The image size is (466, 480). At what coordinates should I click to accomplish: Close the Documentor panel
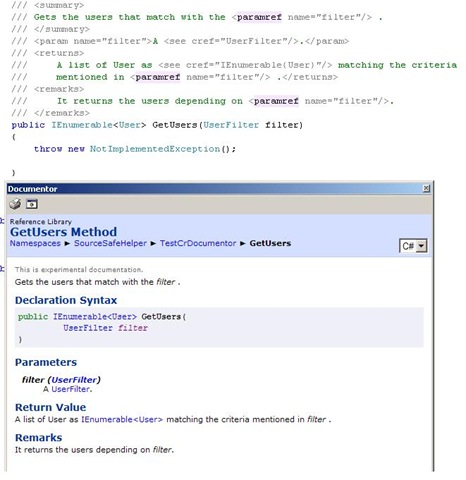(426, 189)
